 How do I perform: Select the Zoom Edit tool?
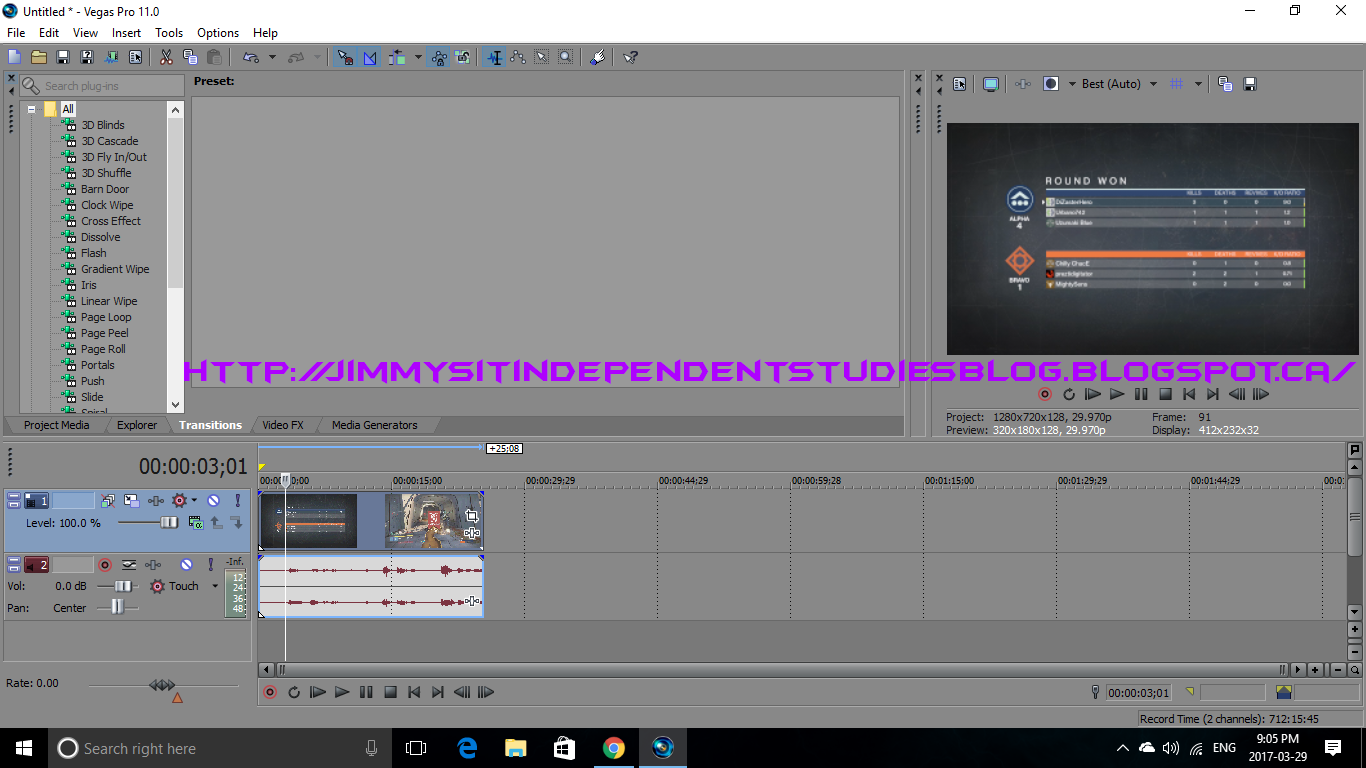tap(565, 57)
